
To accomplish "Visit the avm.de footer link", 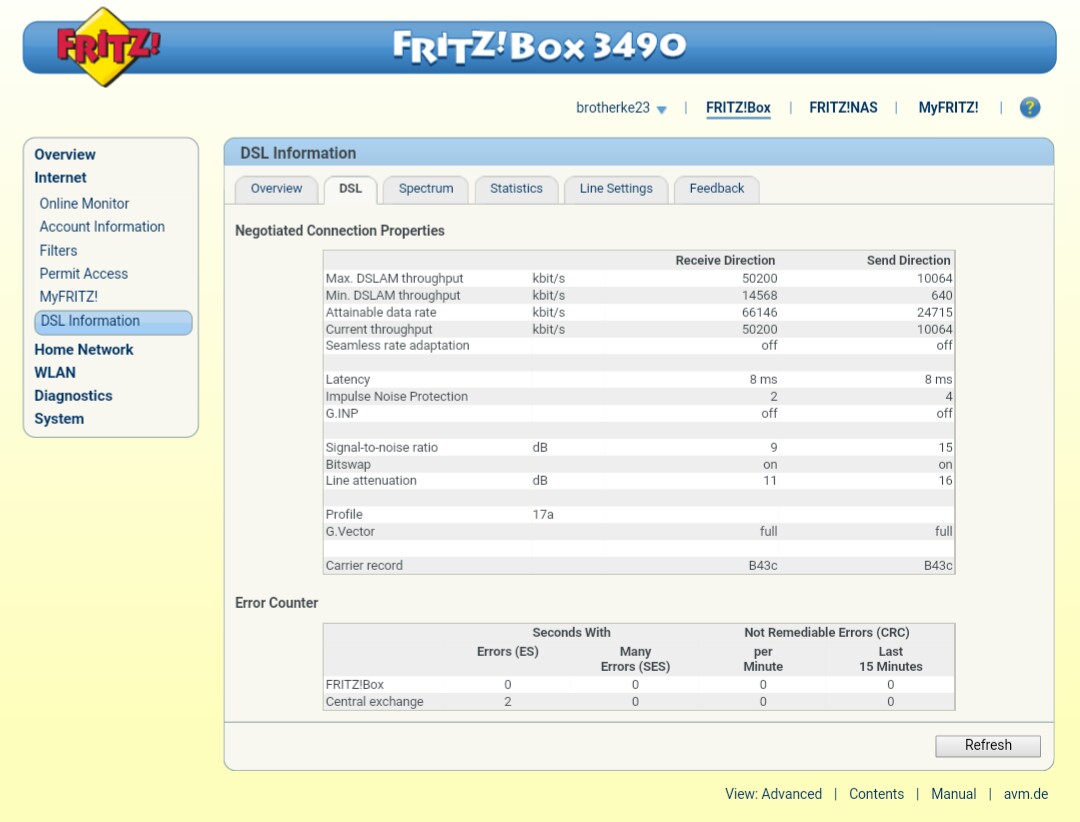I will 1026,794.
